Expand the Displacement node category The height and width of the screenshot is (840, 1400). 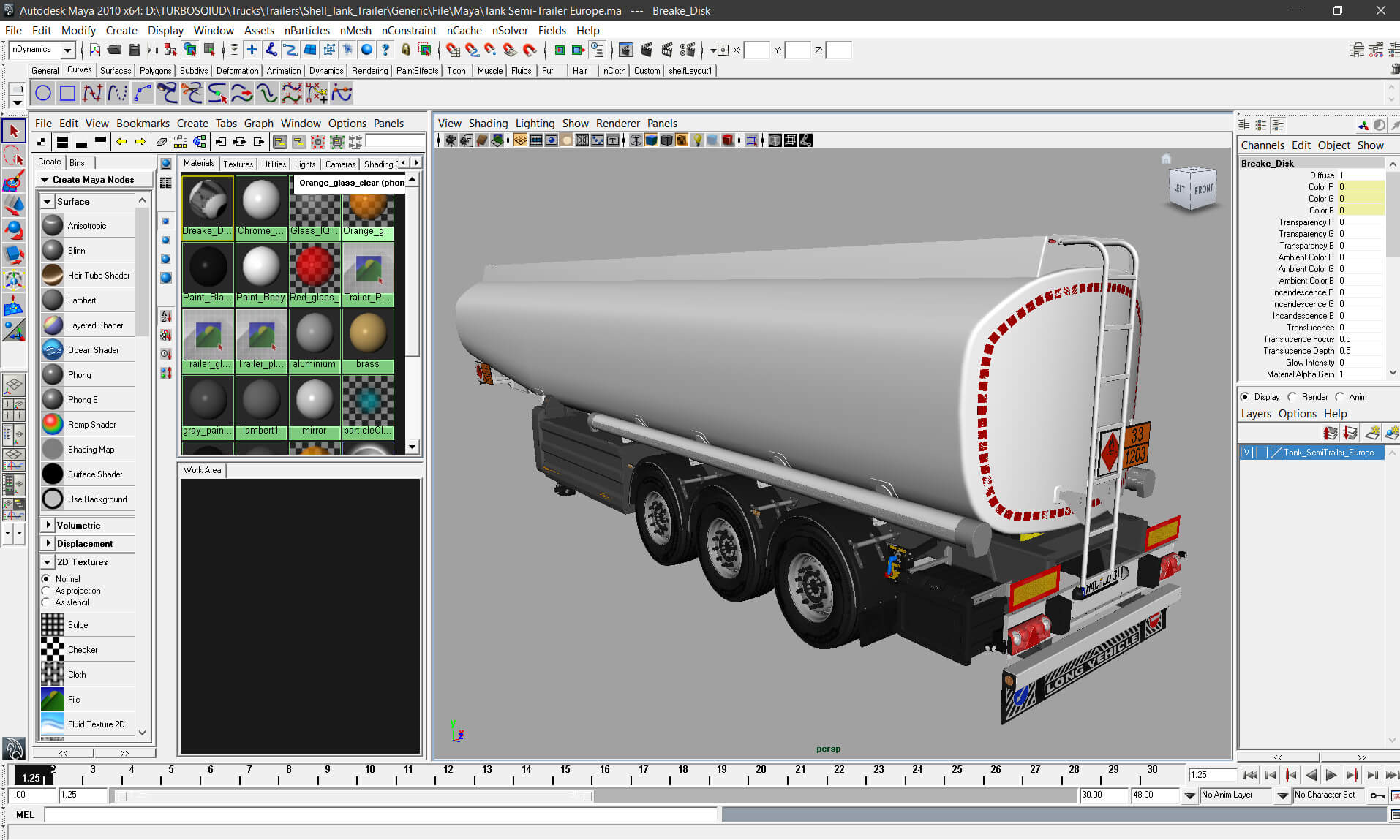tap(48, 543)
